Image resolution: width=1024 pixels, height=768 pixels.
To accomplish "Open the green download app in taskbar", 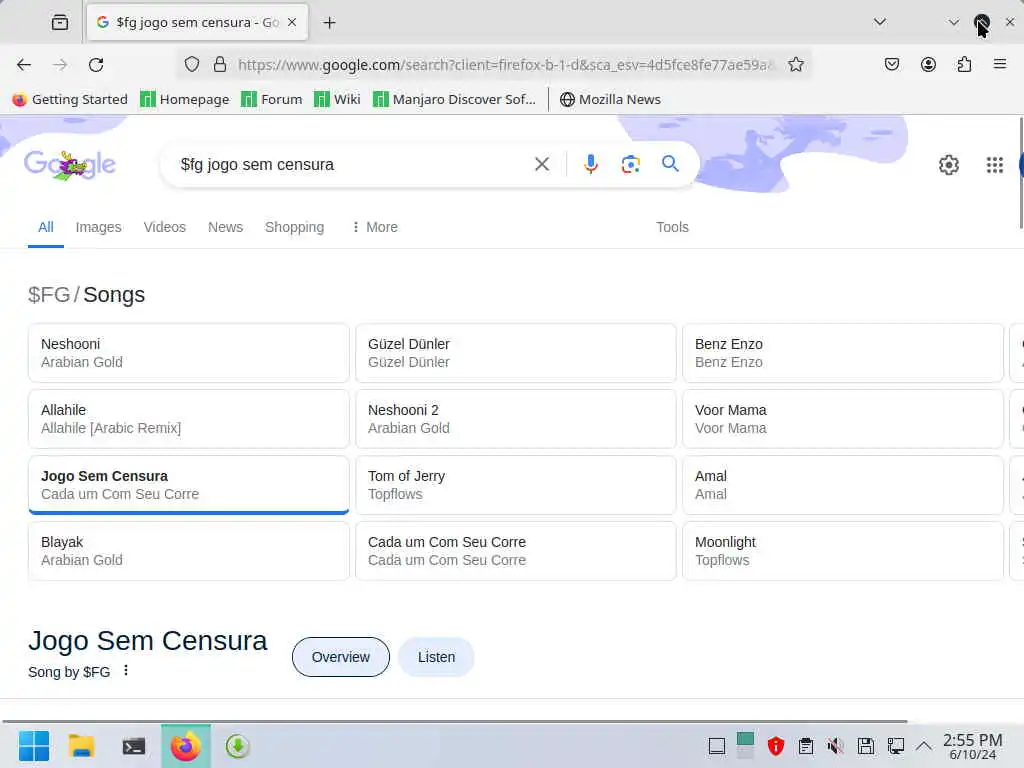I will pos(238,746).
